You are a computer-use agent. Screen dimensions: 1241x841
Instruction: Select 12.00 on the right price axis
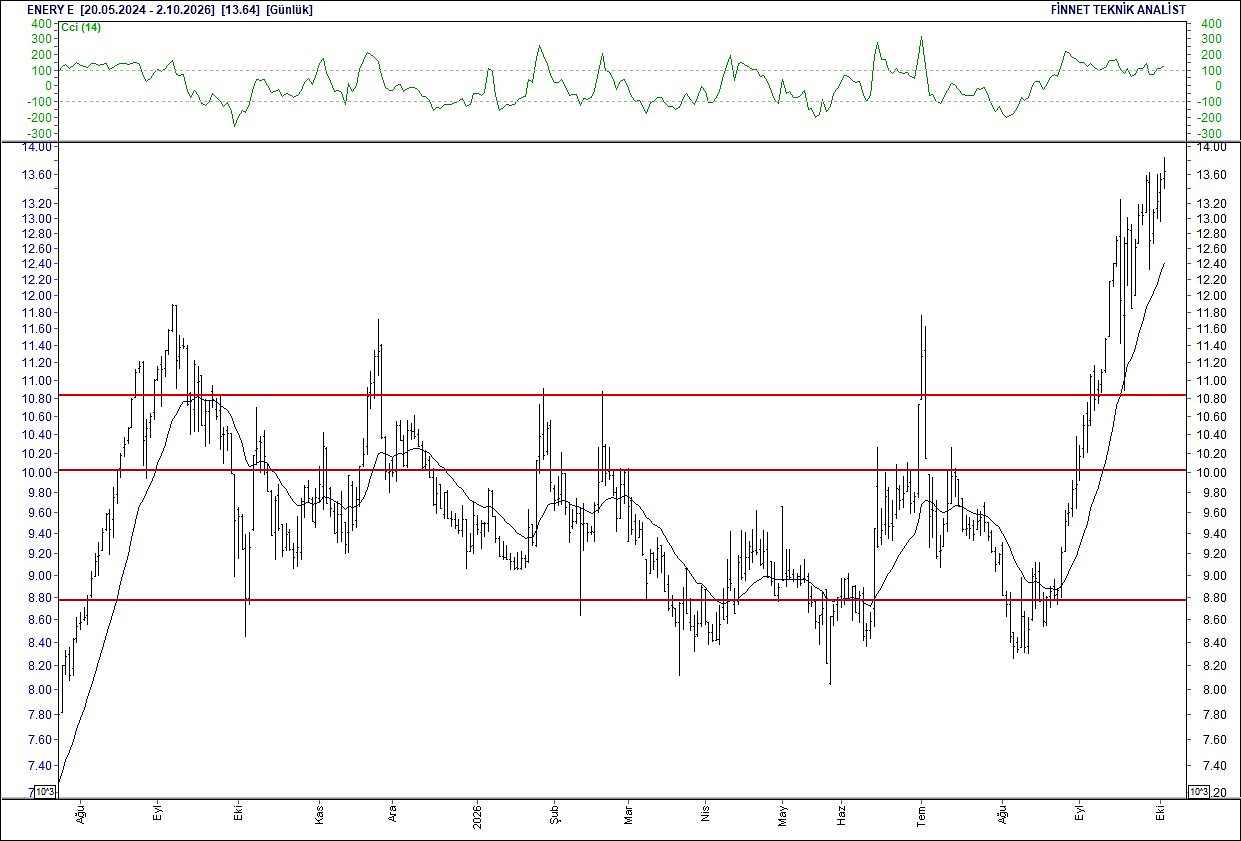point(1213,296)
